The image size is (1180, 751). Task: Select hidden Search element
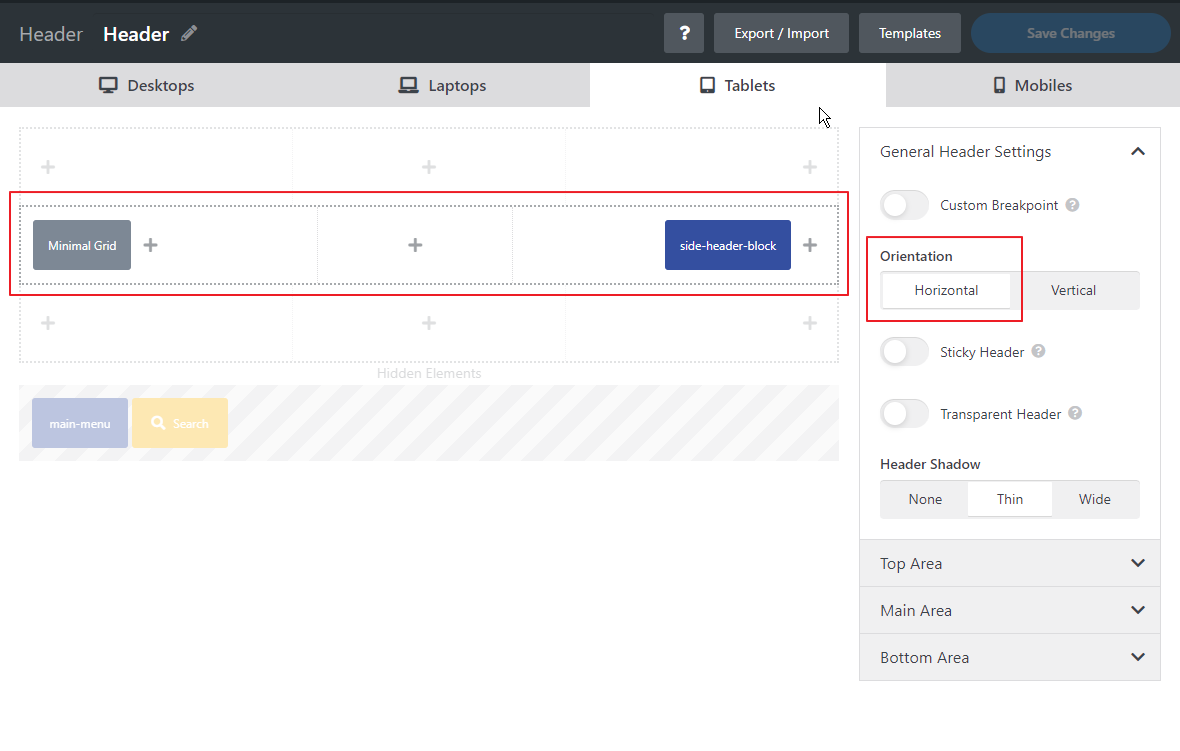[x=180, y=424]
